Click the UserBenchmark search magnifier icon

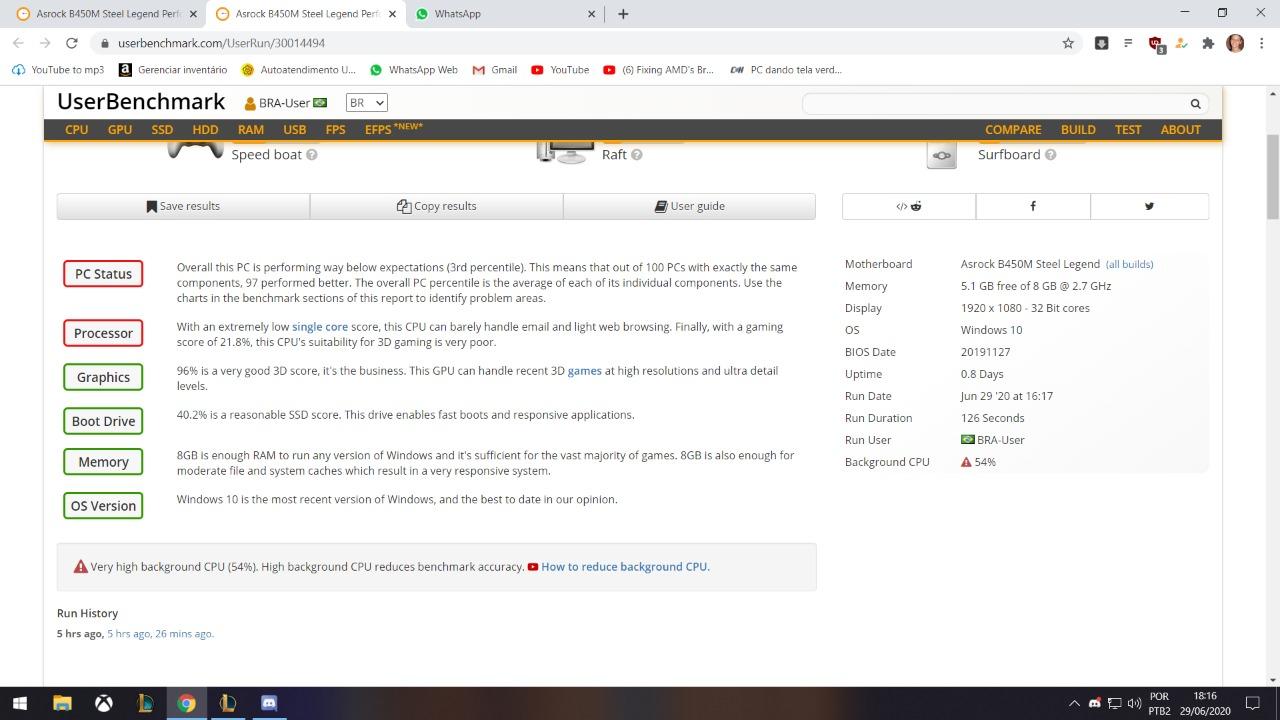click(1195, 104)
